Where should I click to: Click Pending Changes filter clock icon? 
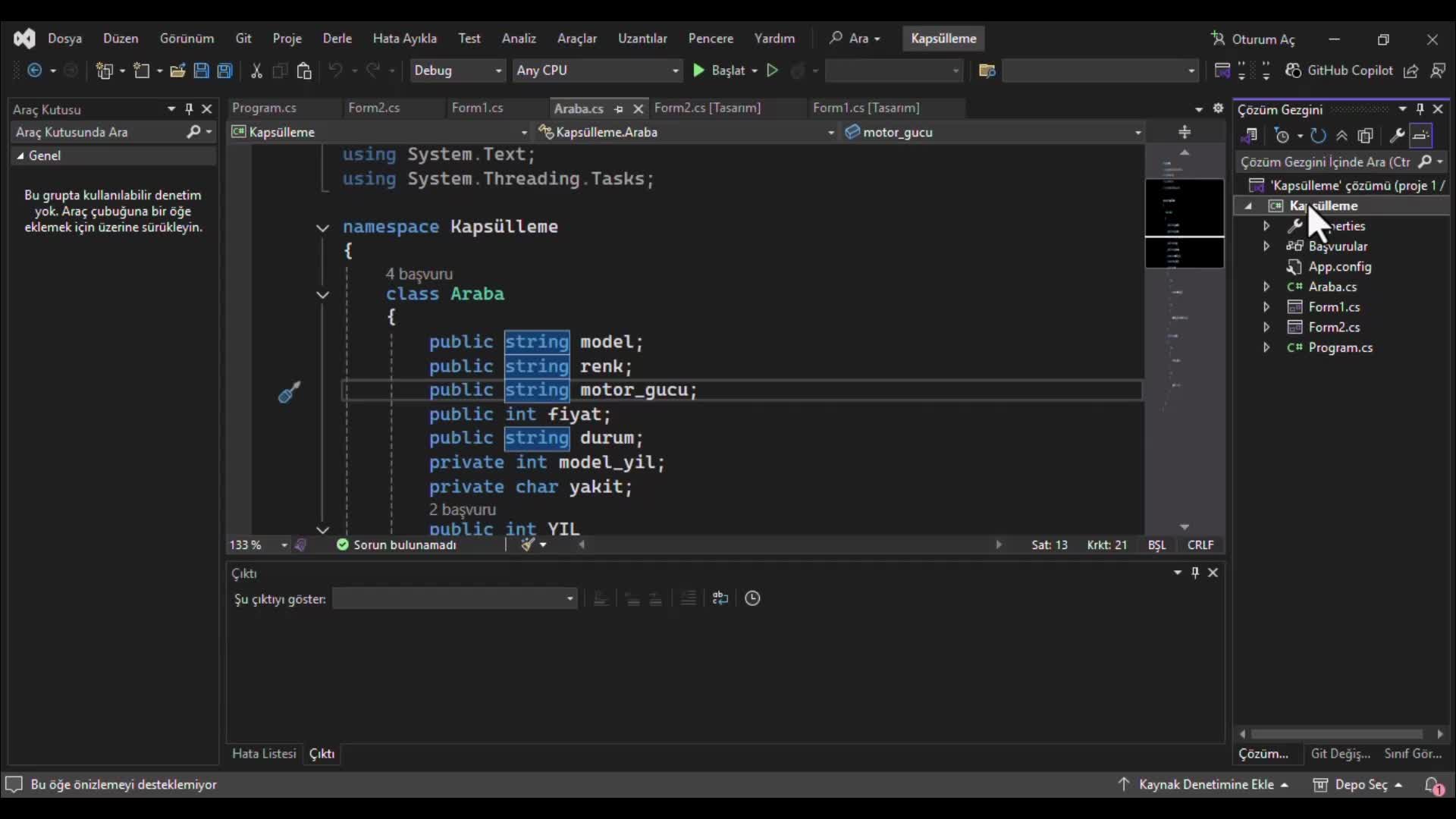[1282, 136]
